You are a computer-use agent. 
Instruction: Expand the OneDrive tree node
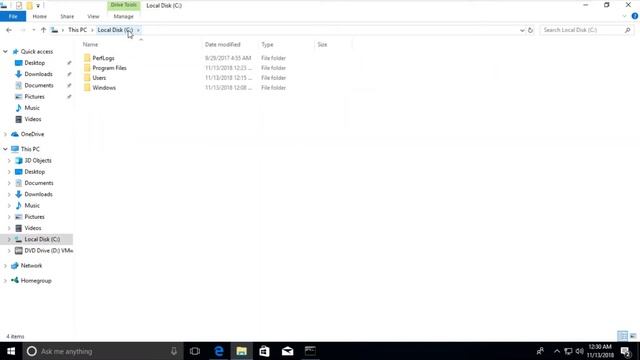5,134
